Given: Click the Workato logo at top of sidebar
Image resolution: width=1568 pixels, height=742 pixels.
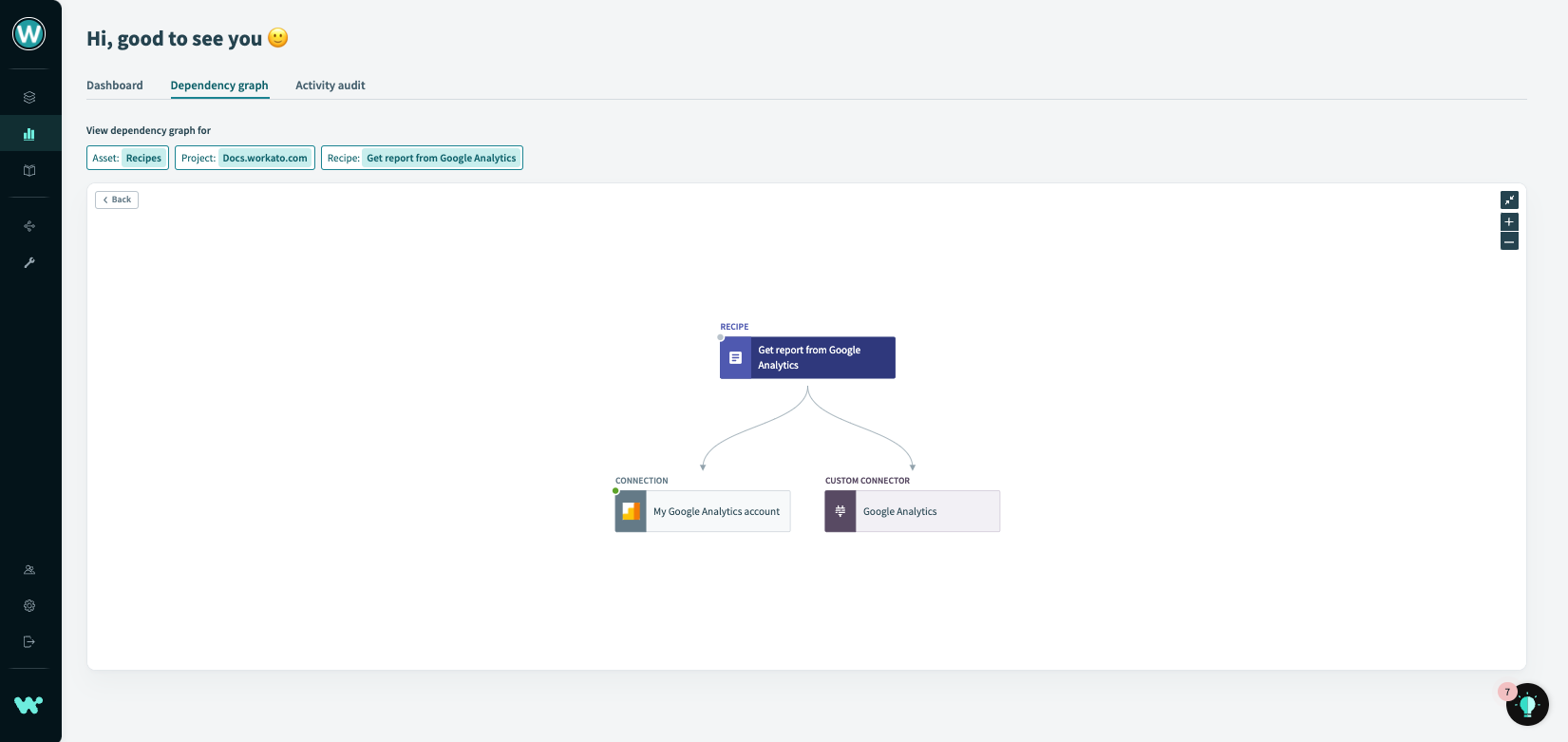Looking at the screenshot, I should coord(28,34).
